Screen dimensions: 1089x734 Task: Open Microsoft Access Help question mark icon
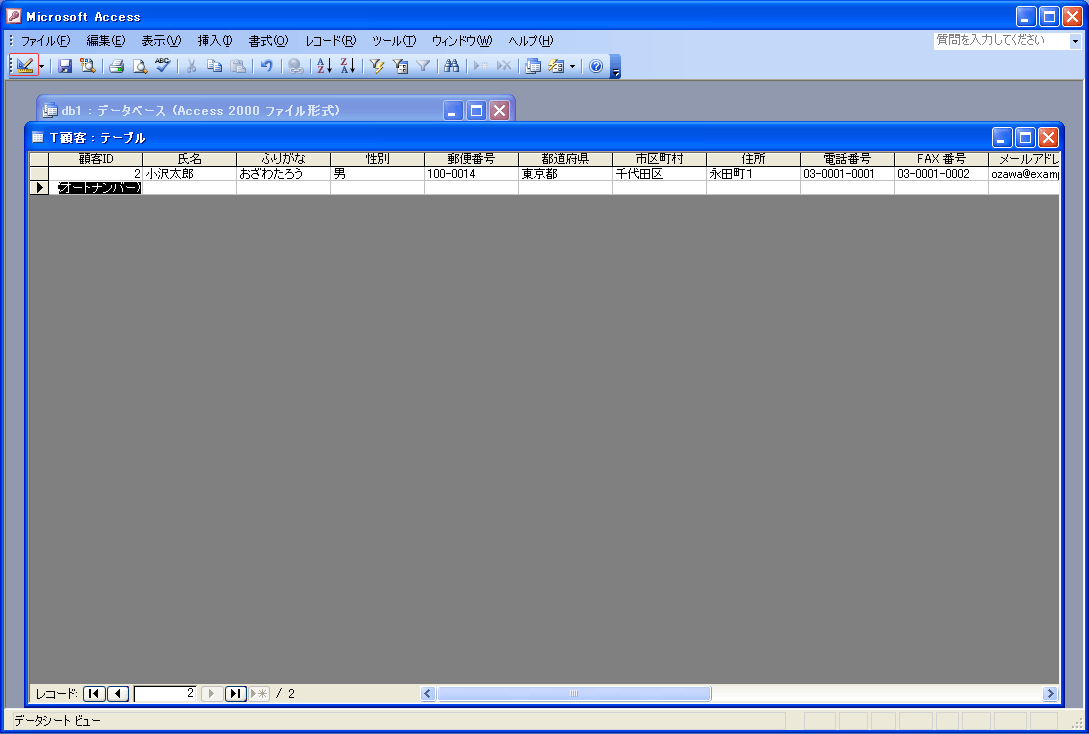pyautogui.click(x=596, y=66)
